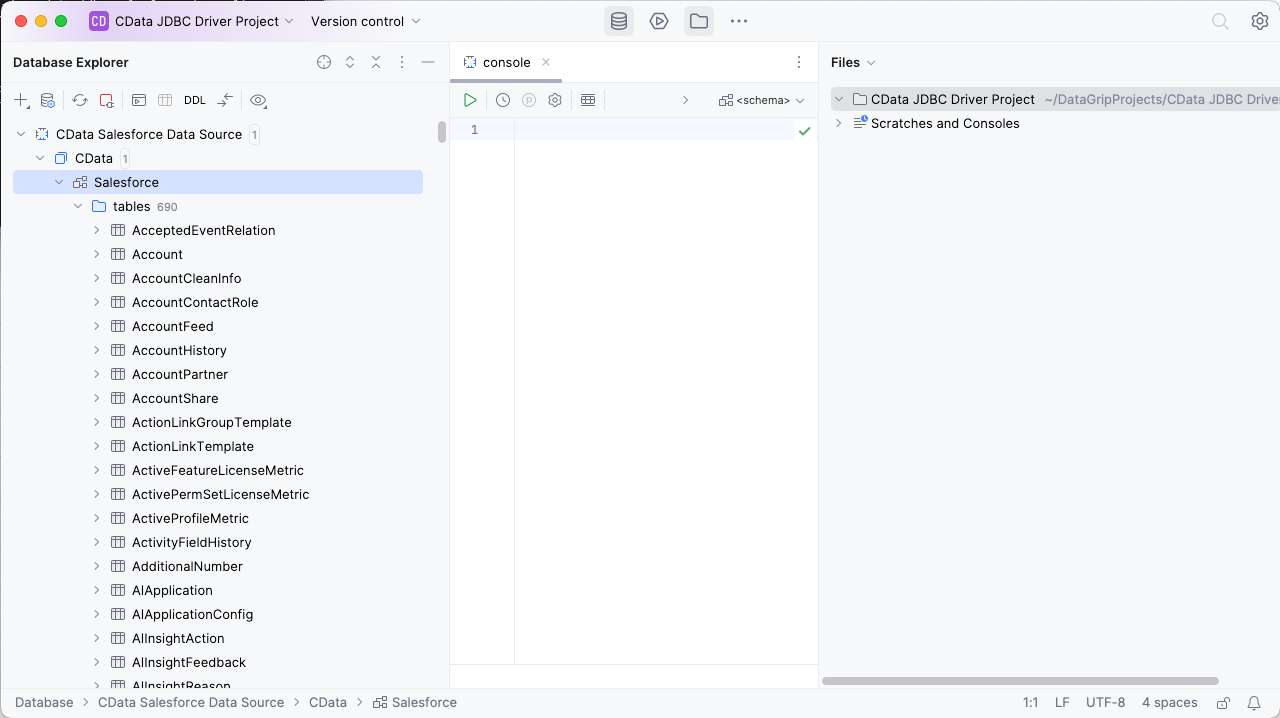Viewport: 1280px width, 718px height.
Task: Open Data Source Properties icon
Action: click(47, 100)
